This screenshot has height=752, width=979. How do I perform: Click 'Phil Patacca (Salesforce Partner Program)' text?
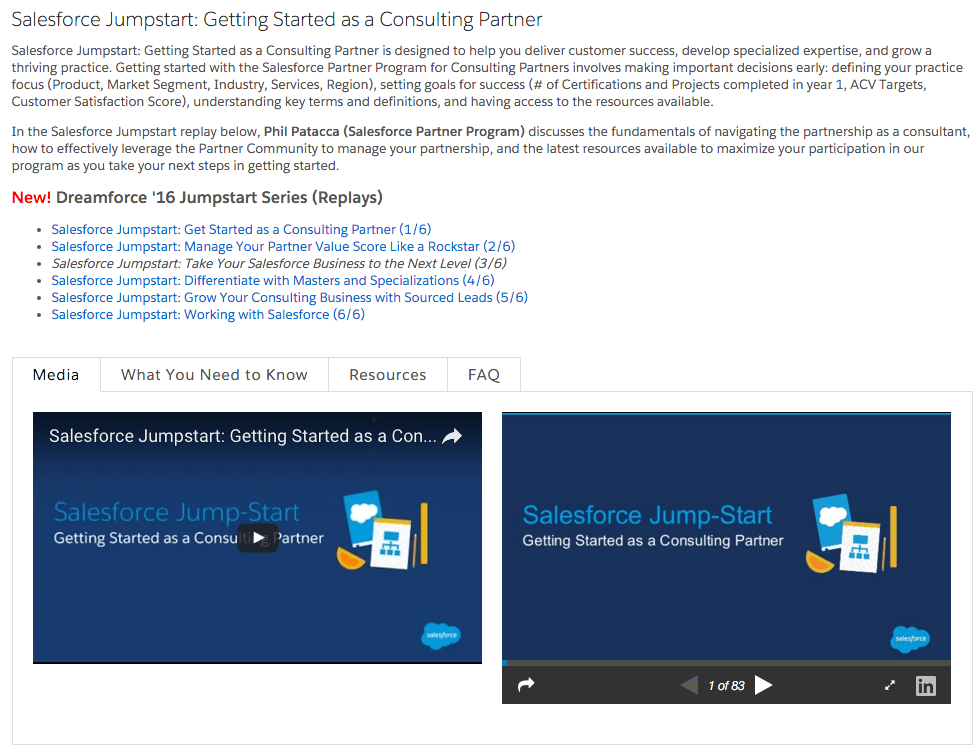pyautogui.click(x=394, y=131)
